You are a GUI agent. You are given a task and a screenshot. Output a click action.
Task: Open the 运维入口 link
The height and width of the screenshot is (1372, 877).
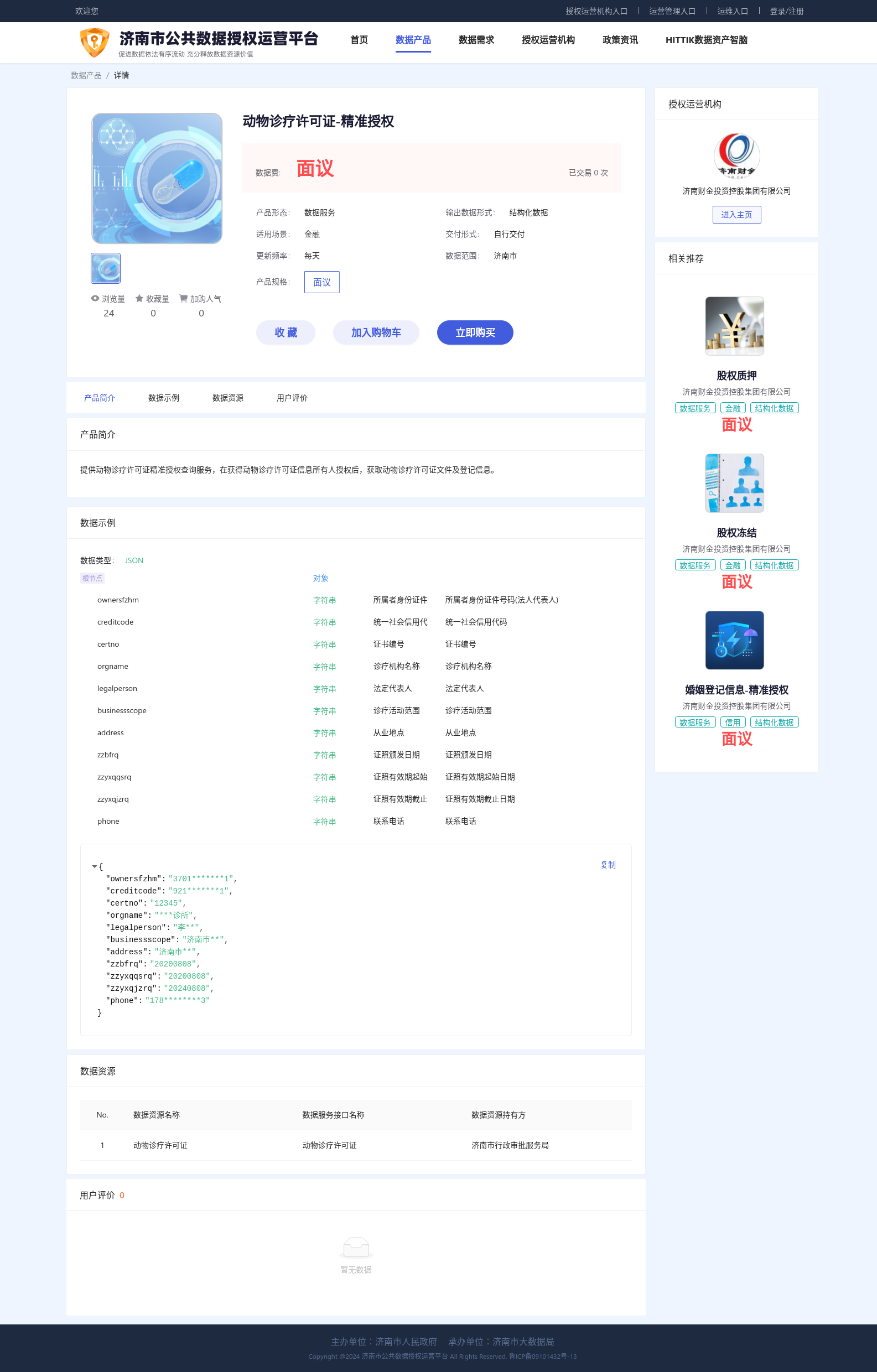coord(732,11)
